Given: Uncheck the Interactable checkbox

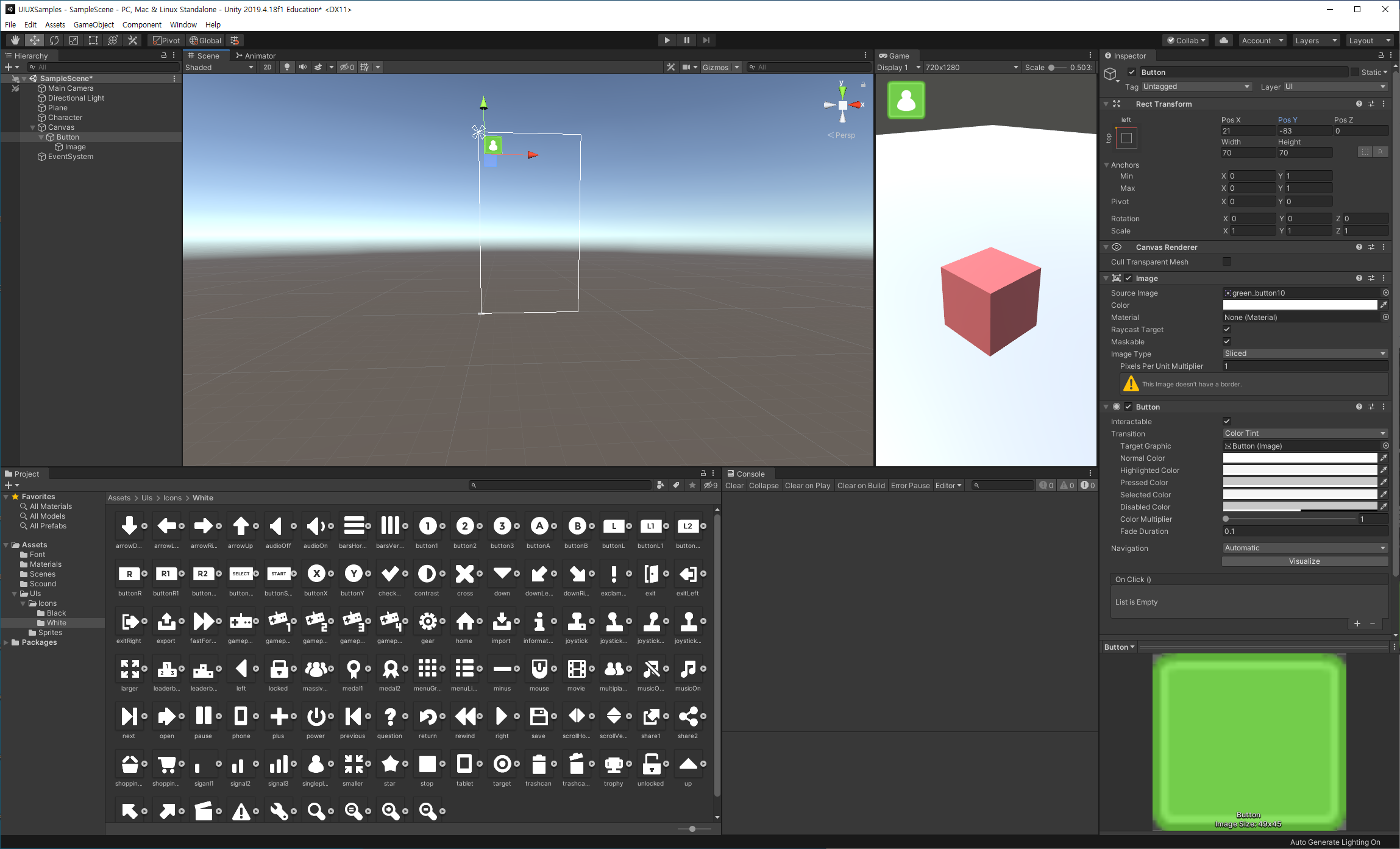Looking at the screenshot, I should coord(1227,421).
